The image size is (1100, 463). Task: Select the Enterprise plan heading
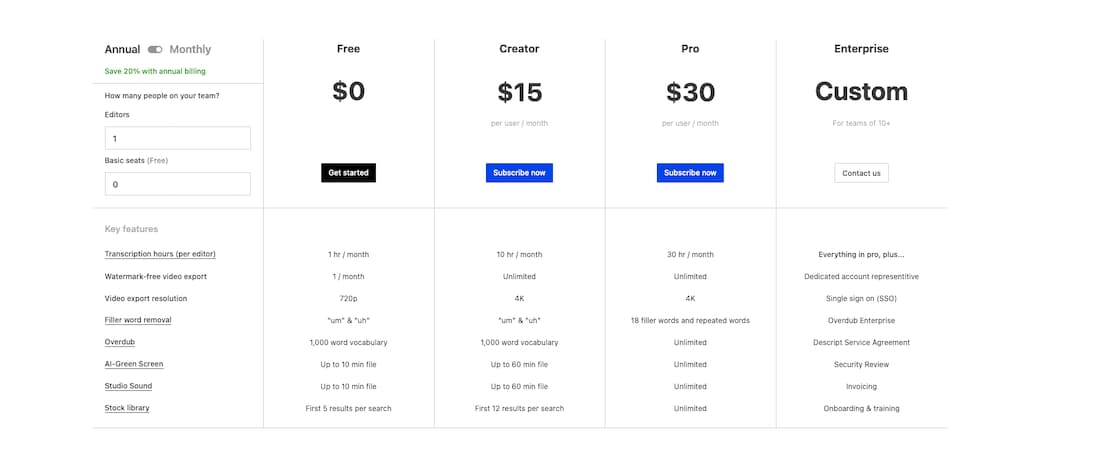tap(861, 48)
